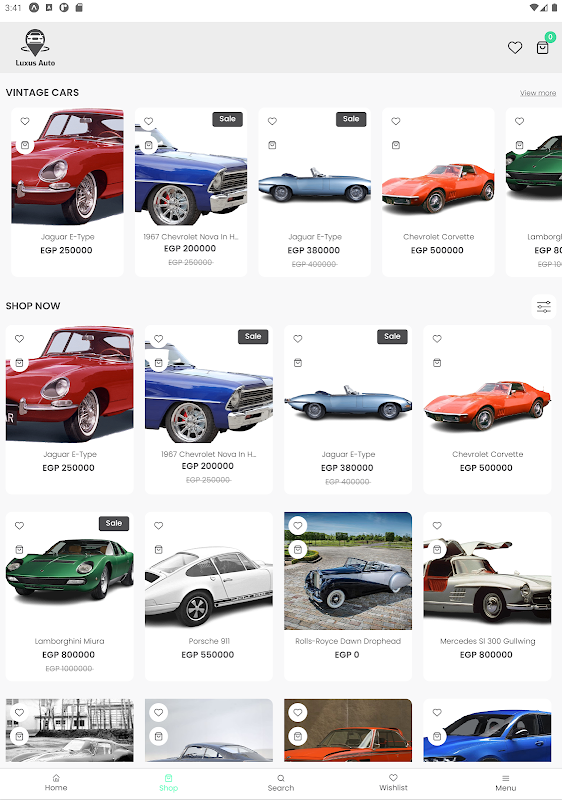Screen dimensions: 562x800
Task: Click the View more link
Action: (538, 93)
